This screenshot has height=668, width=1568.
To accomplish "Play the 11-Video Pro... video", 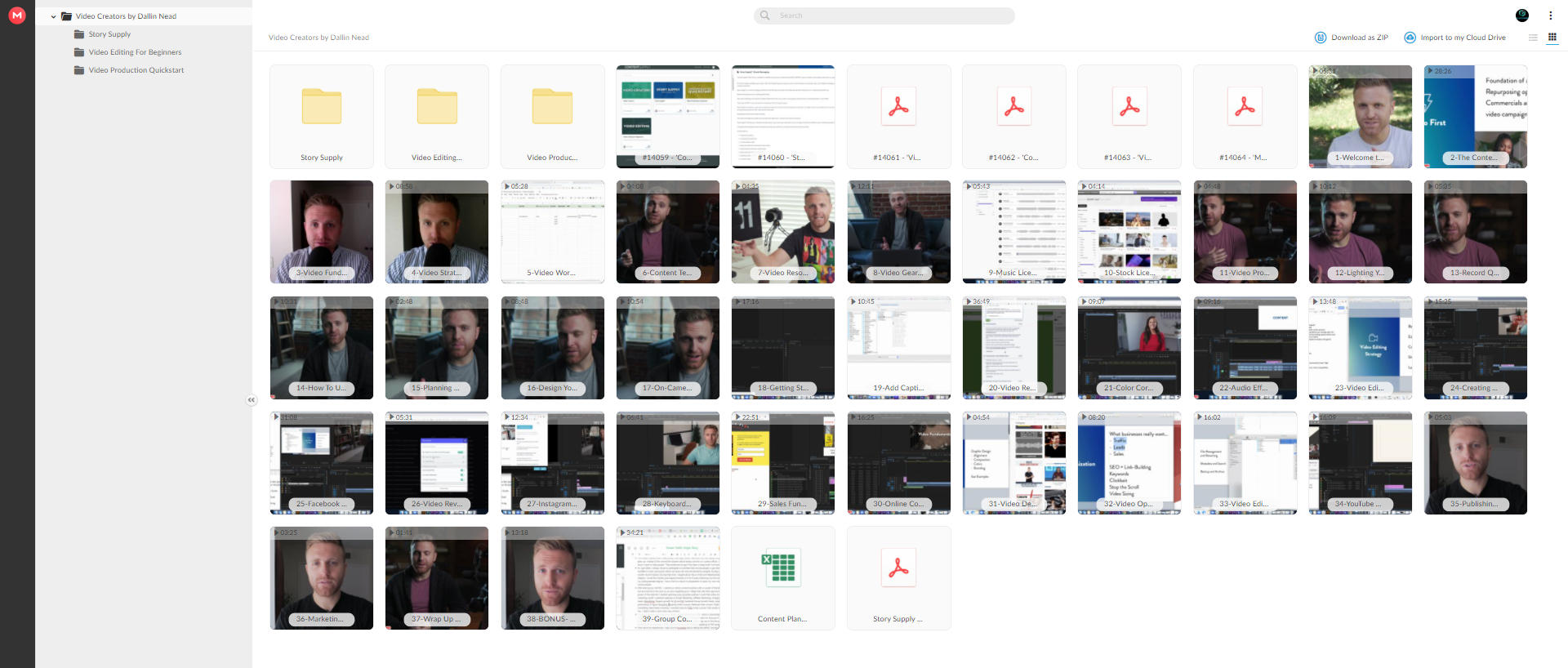I will tap(1245, 232).
